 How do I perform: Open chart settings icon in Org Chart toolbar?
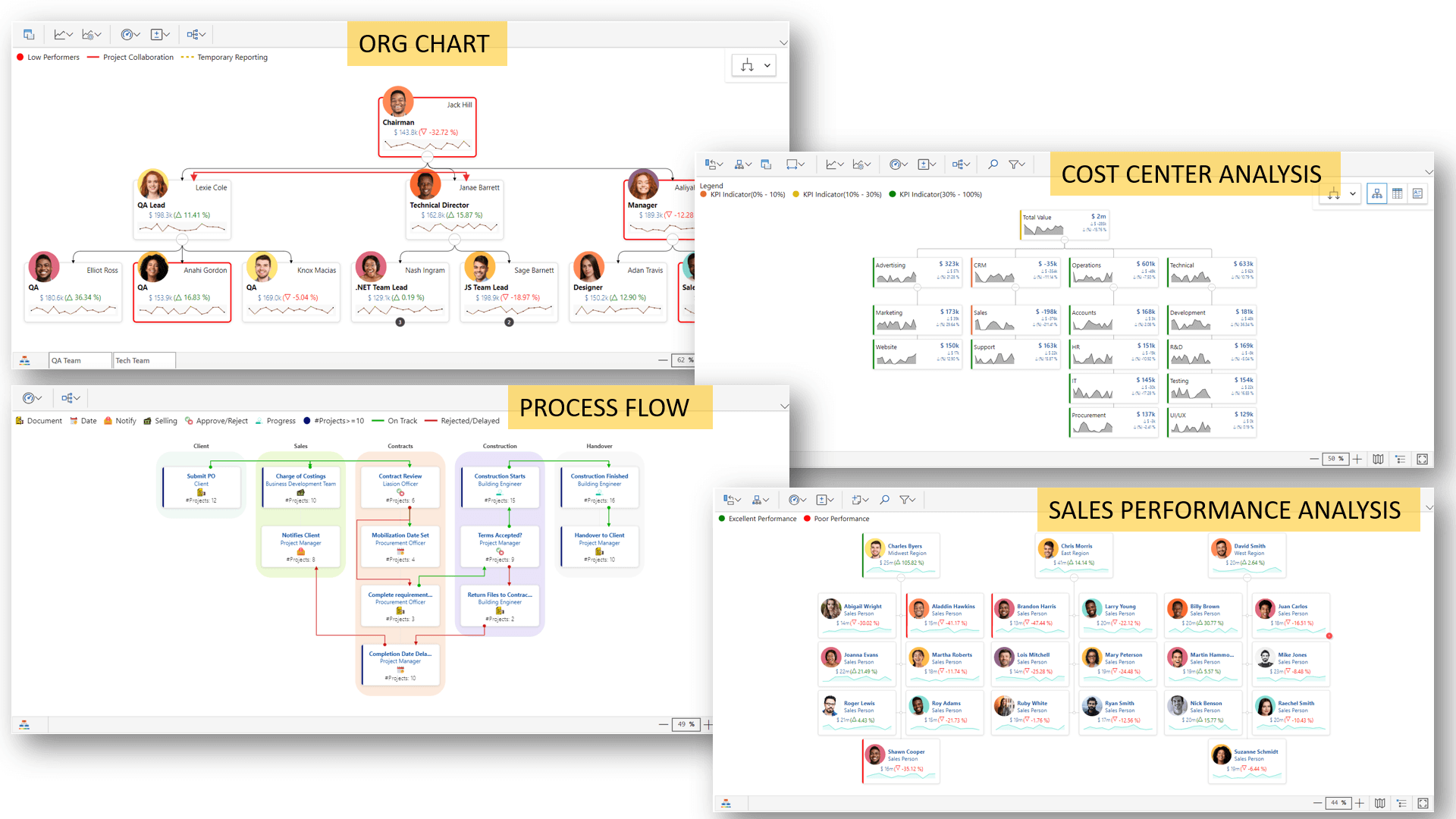92,34
